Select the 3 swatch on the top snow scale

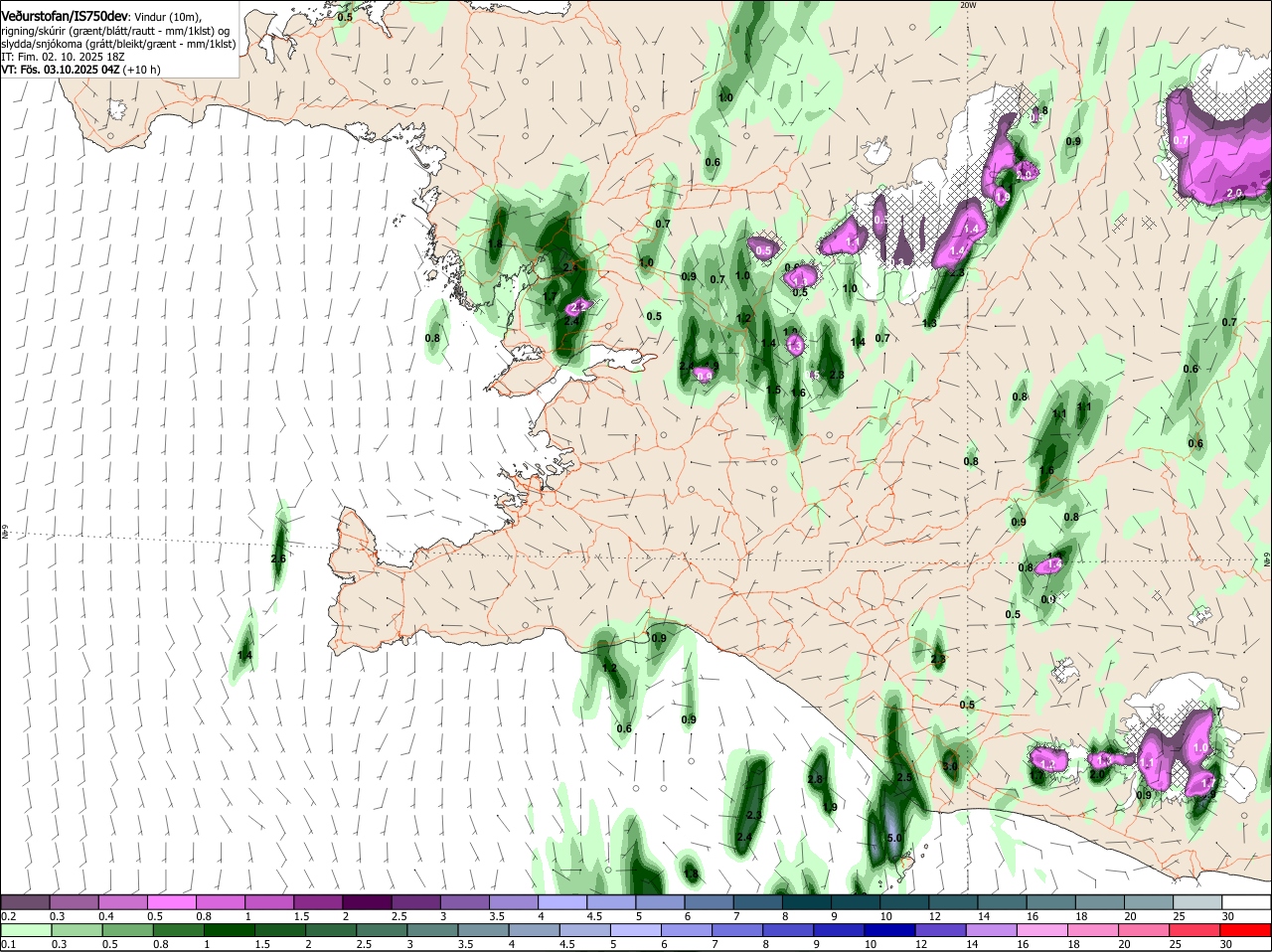(x=464, y=901)
